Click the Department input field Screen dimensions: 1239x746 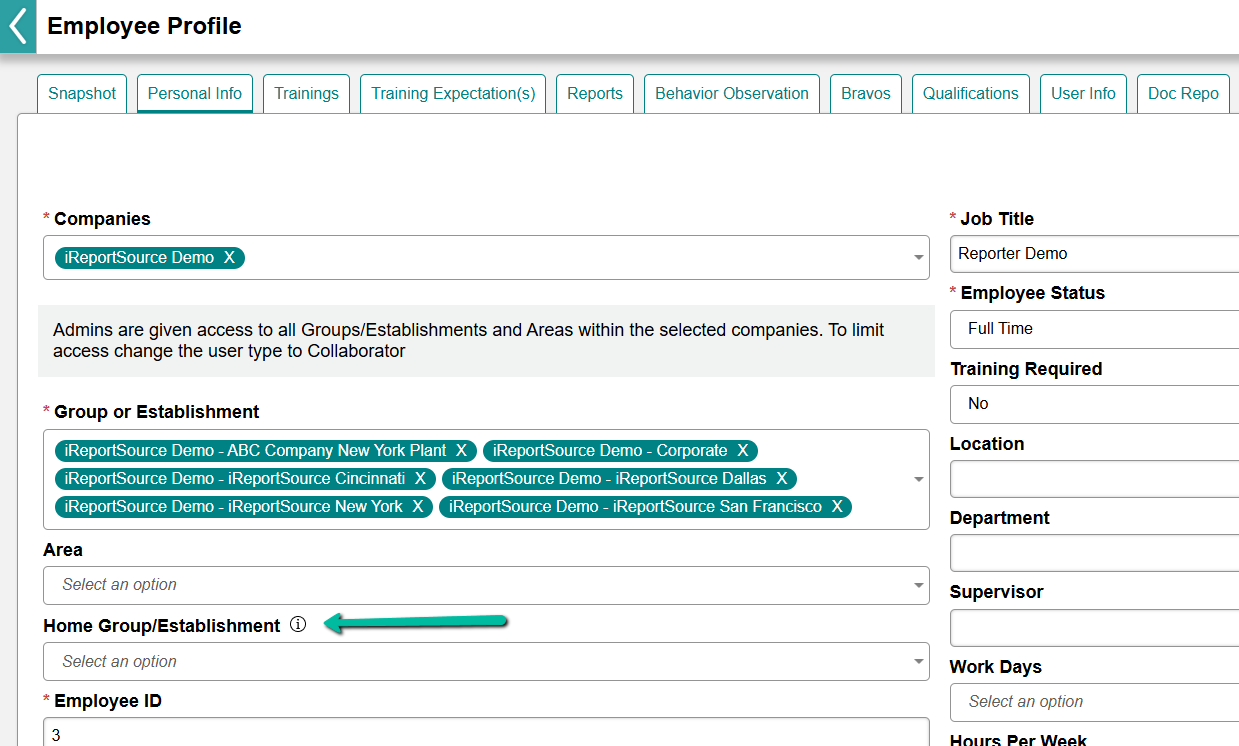[x=1094, y=553]
